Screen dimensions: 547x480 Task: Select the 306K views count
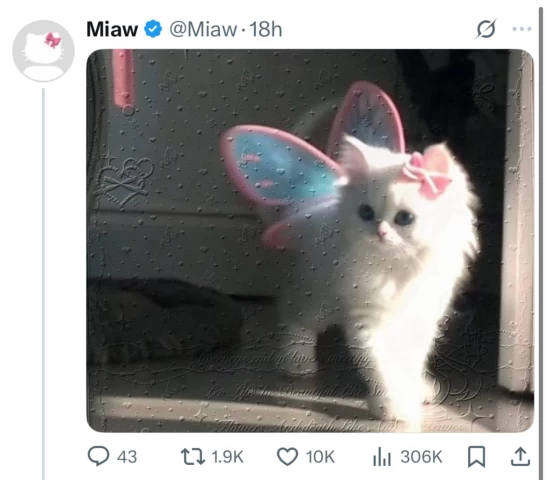[x=421, y=457]
